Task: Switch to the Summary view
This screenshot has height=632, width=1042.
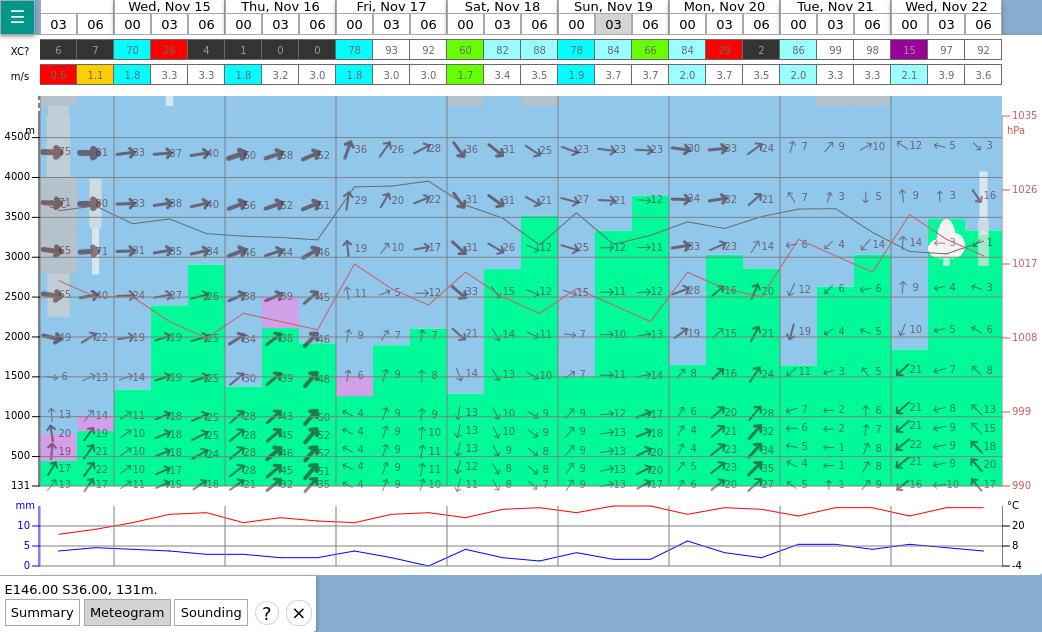Action: [42, 613]
